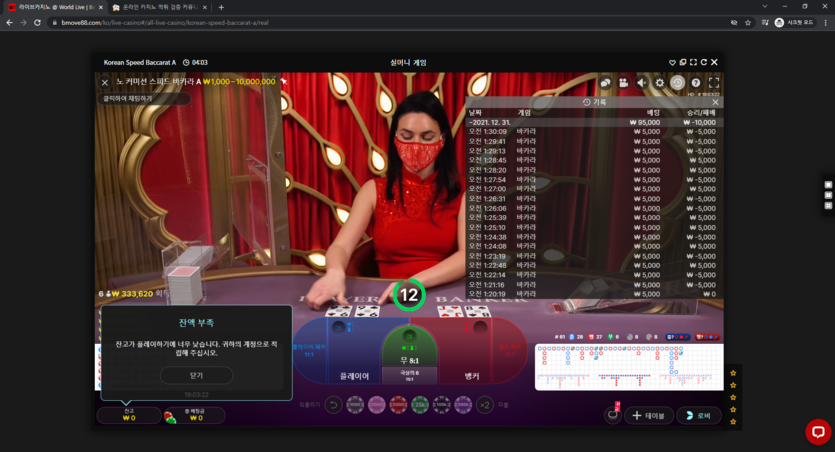
Task: Select history row 오전 1:30:09
Action: (592, 132)
